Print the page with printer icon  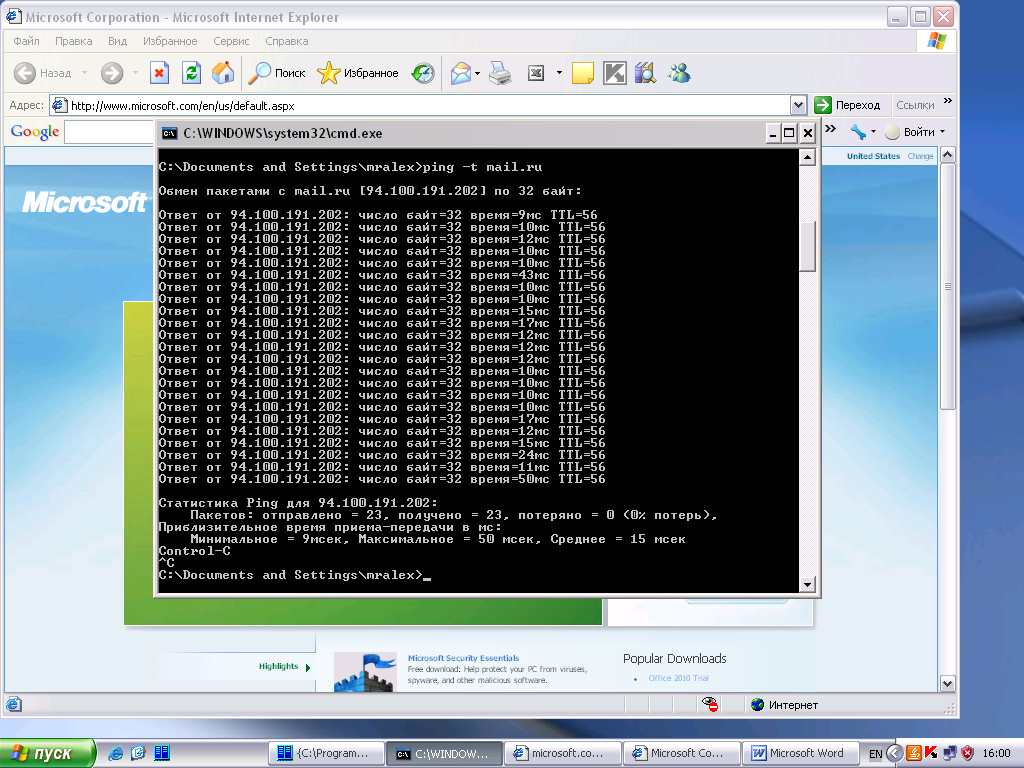click(500, 73)
